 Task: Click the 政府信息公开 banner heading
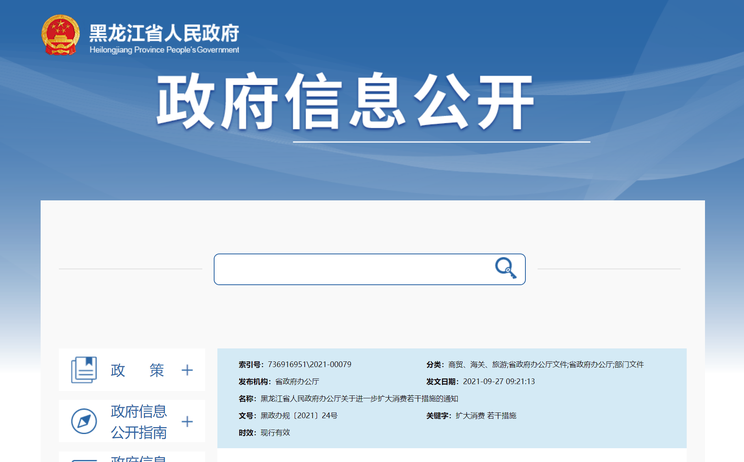[x=345, y=102]
